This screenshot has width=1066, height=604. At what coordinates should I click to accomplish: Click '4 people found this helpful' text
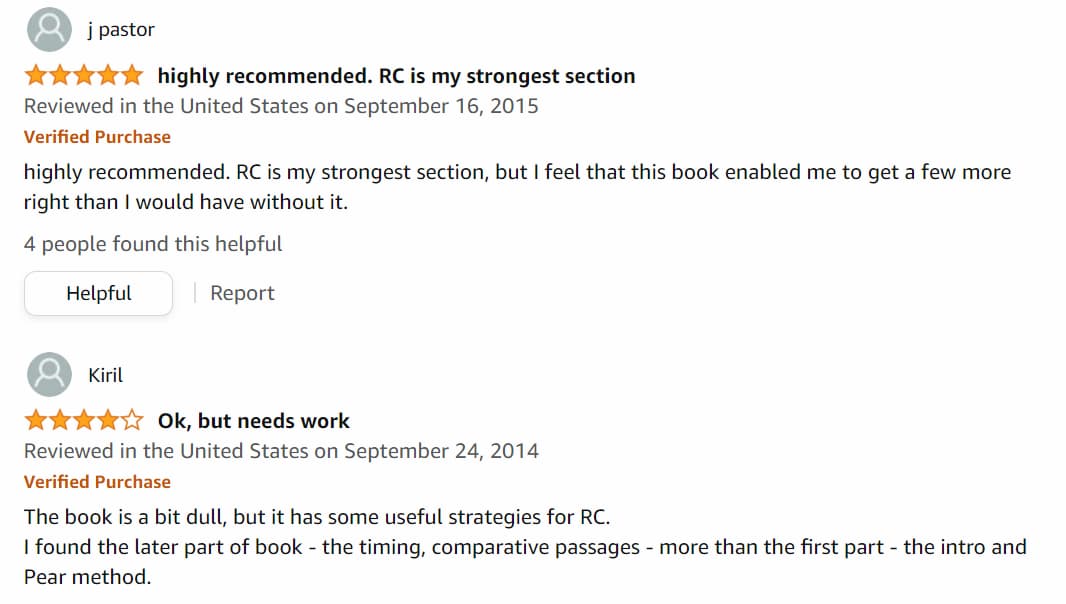pyautogui.click(x=153, y=244)
